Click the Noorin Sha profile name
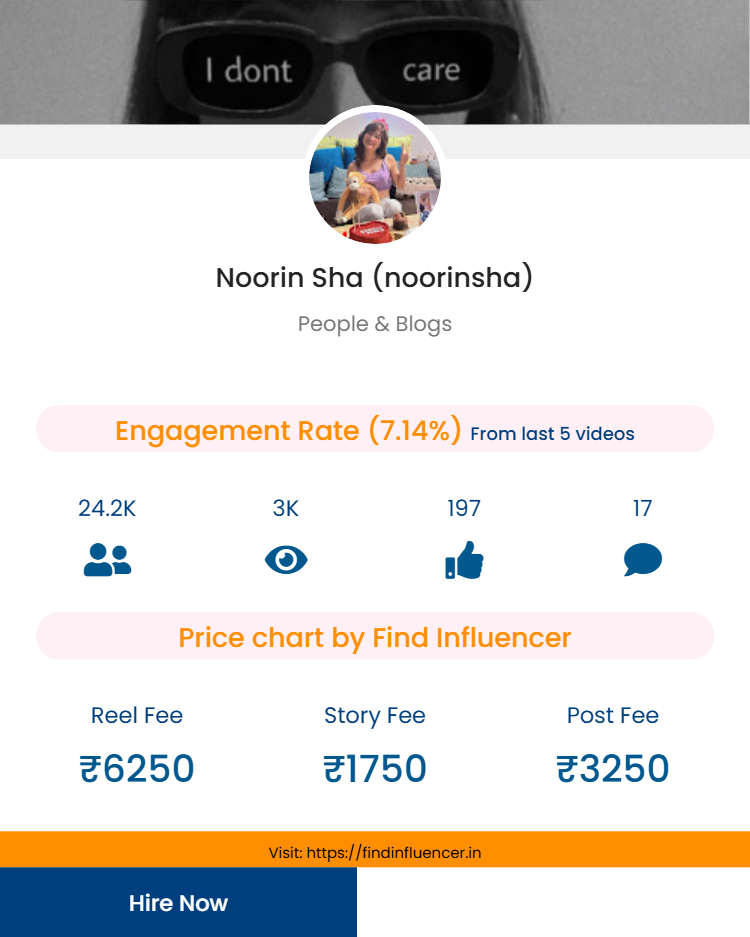This screenshot has width=750, height=937. (375, 277)
